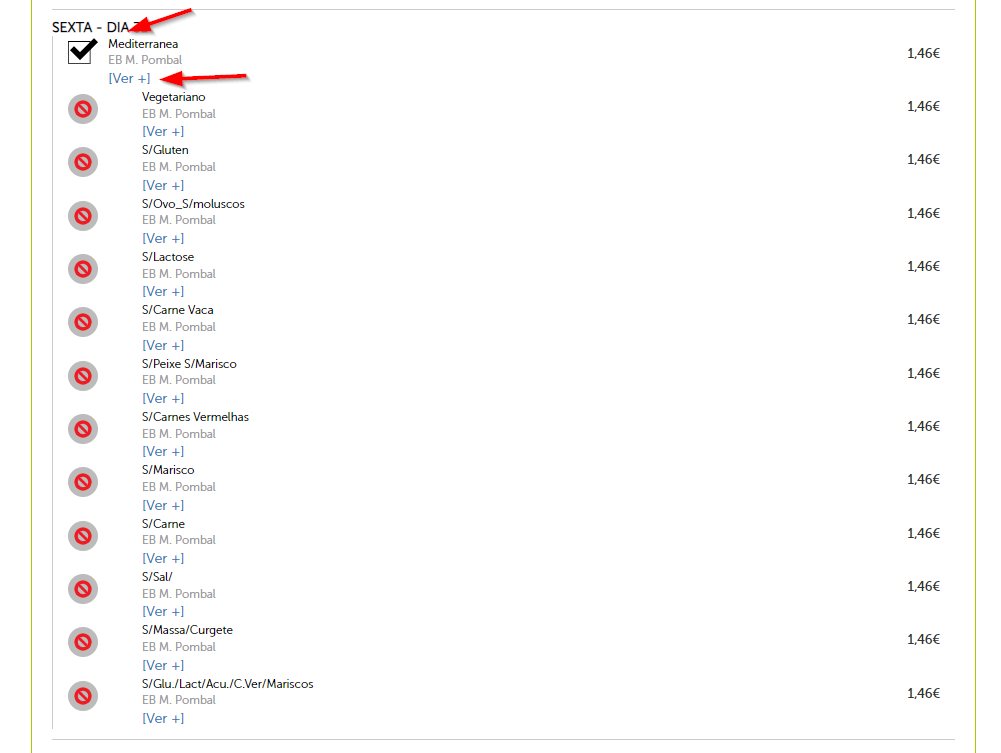
Task: Click the blocked icon beside Vegetariano
Action: click(x=83, y=109)
